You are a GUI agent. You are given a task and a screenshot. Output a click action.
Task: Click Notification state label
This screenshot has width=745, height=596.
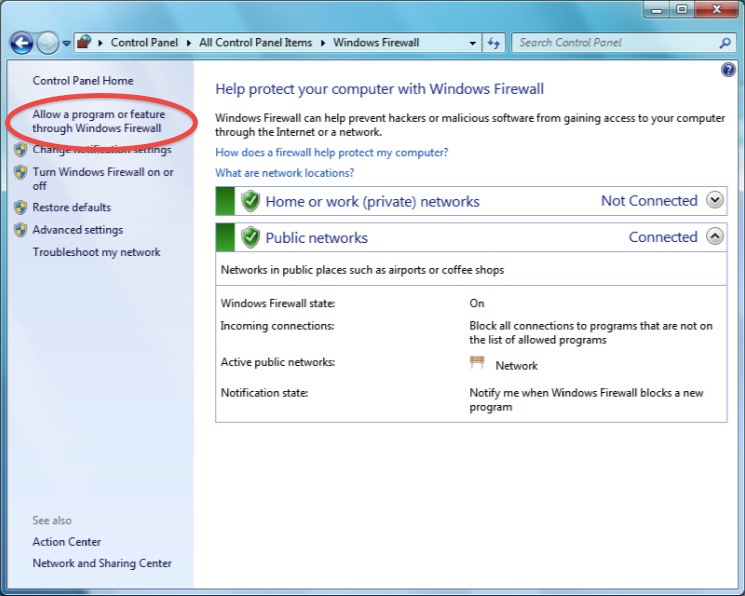[264, 393]
